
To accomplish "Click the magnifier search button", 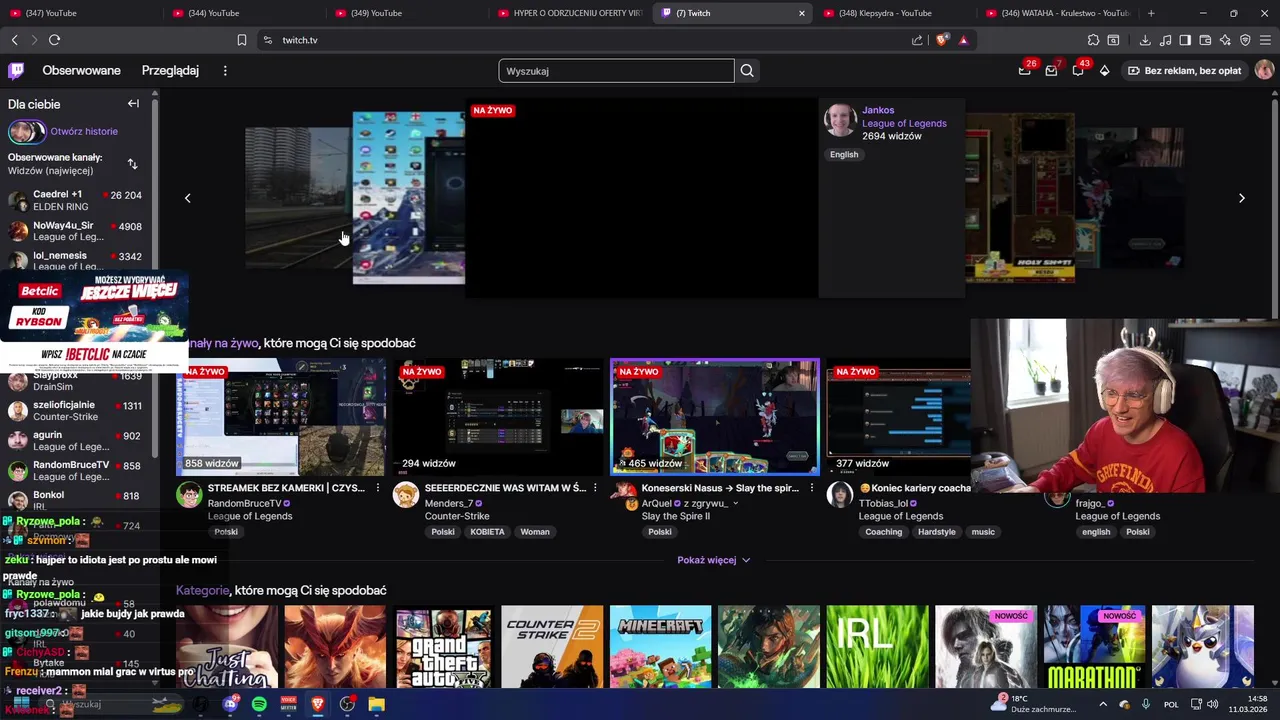I will click(747, 71).
